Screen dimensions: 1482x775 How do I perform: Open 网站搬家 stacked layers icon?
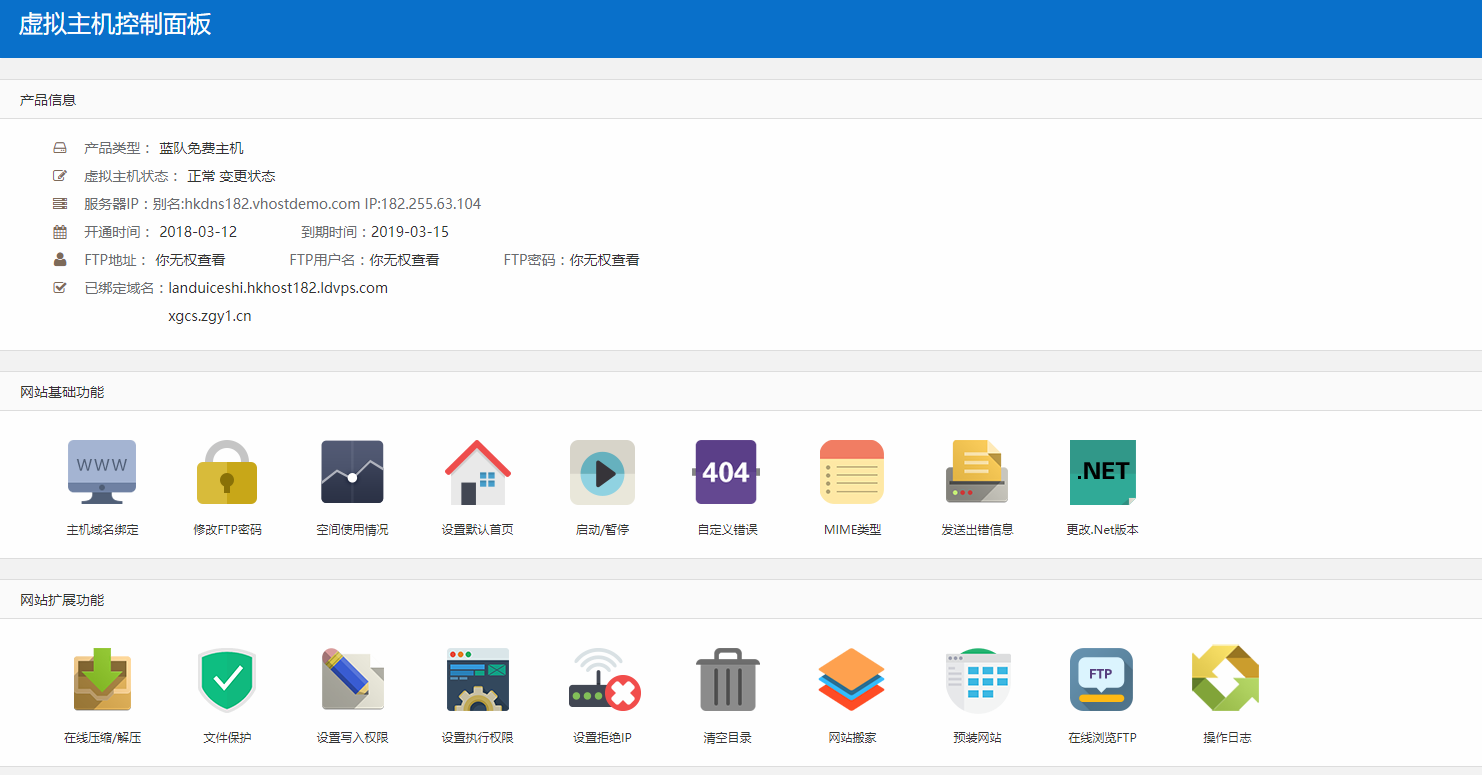852,680
